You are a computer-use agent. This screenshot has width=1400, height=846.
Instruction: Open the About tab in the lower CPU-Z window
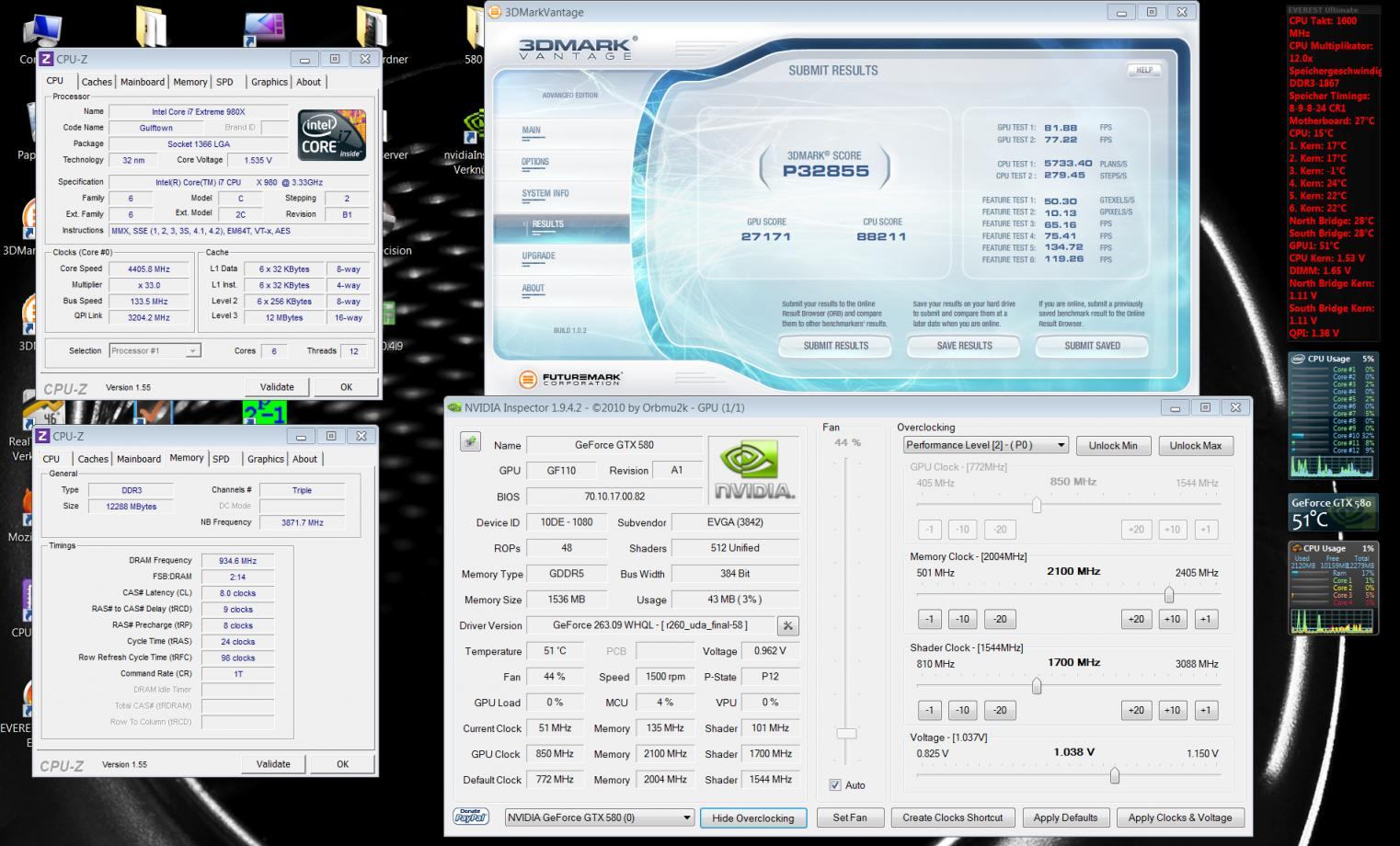point(304,459)
